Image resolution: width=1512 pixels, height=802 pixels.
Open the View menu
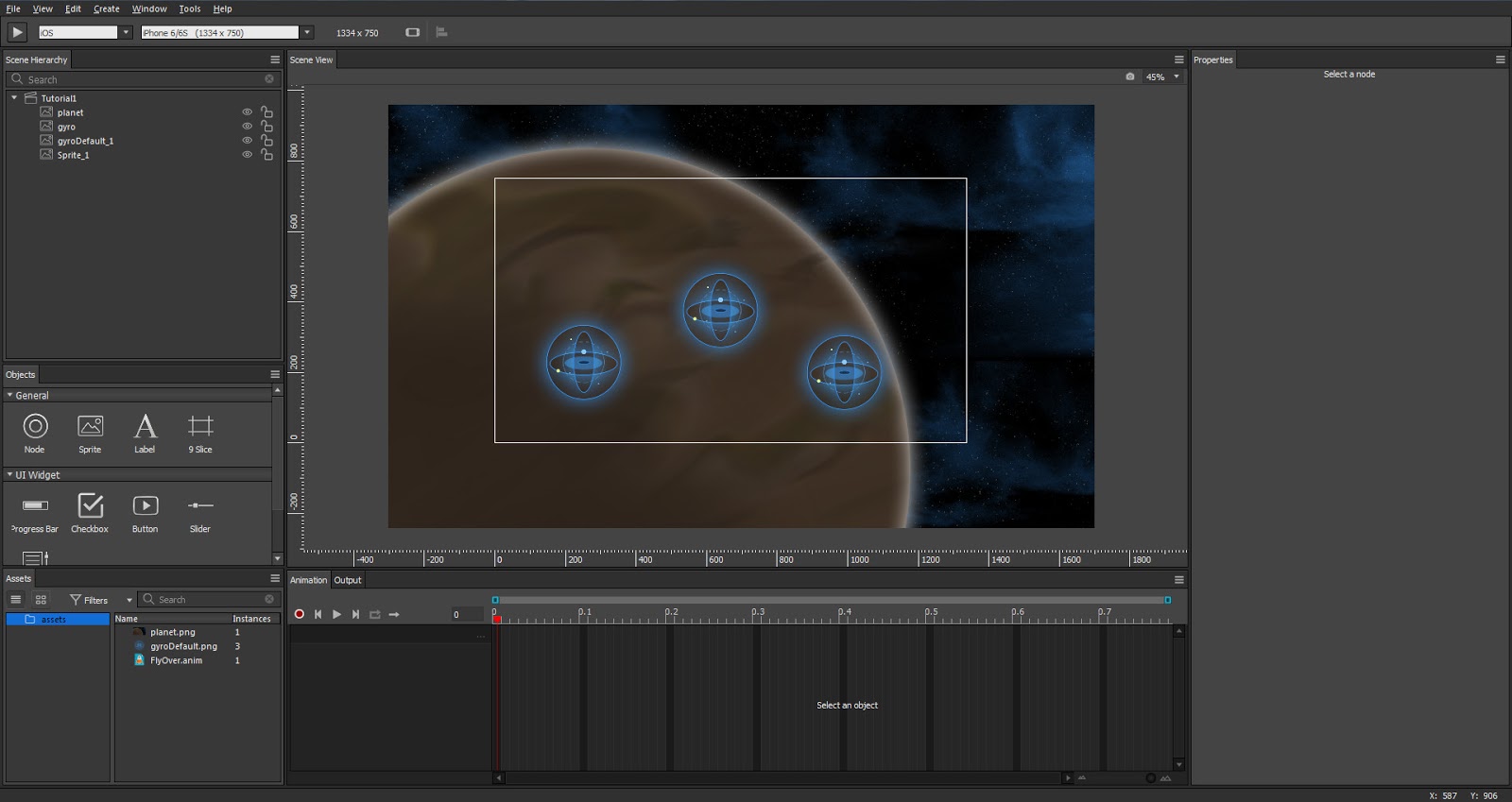(x=43, y=9)
